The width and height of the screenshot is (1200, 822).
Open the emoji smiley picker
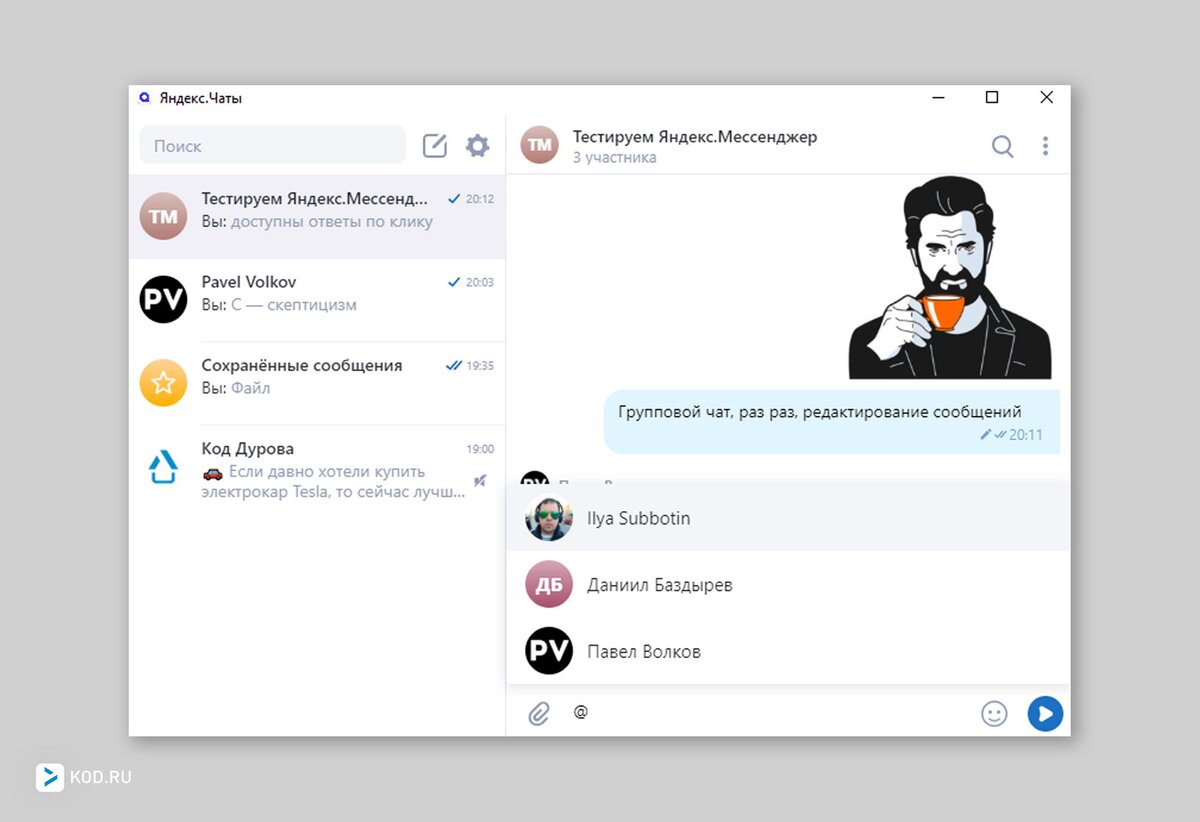click(994, 713)
